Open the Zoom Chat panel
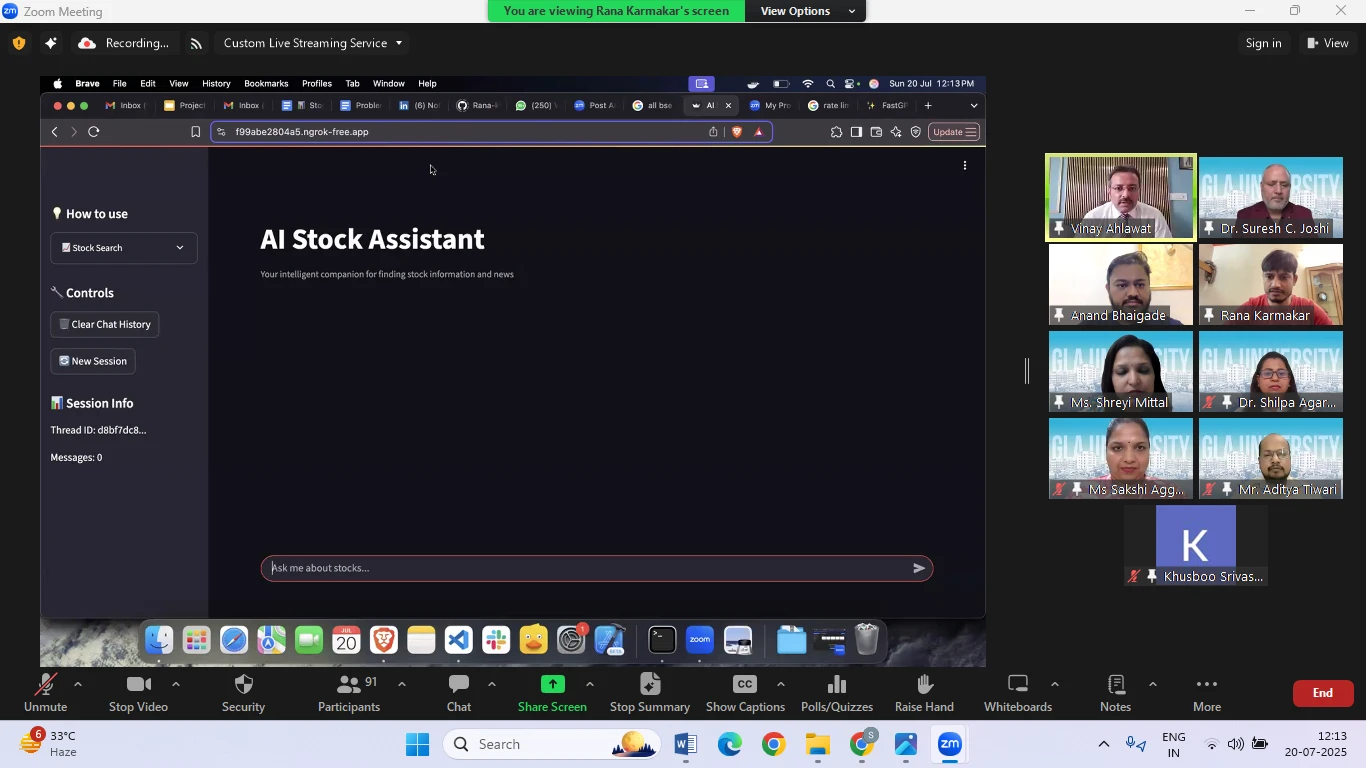Image resolution: width=1366 pixels, height=768 pixels. click(x=459, y=685)
